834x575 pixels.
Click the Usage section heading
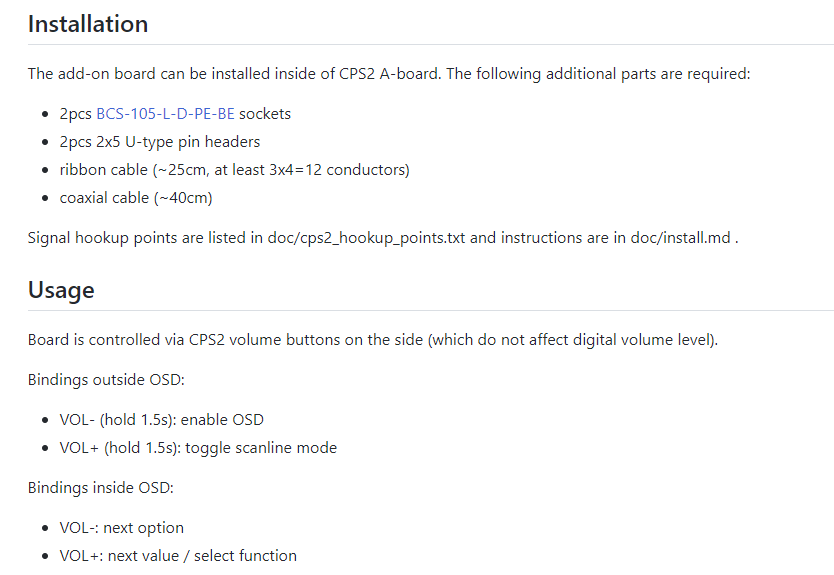[61, 290]
